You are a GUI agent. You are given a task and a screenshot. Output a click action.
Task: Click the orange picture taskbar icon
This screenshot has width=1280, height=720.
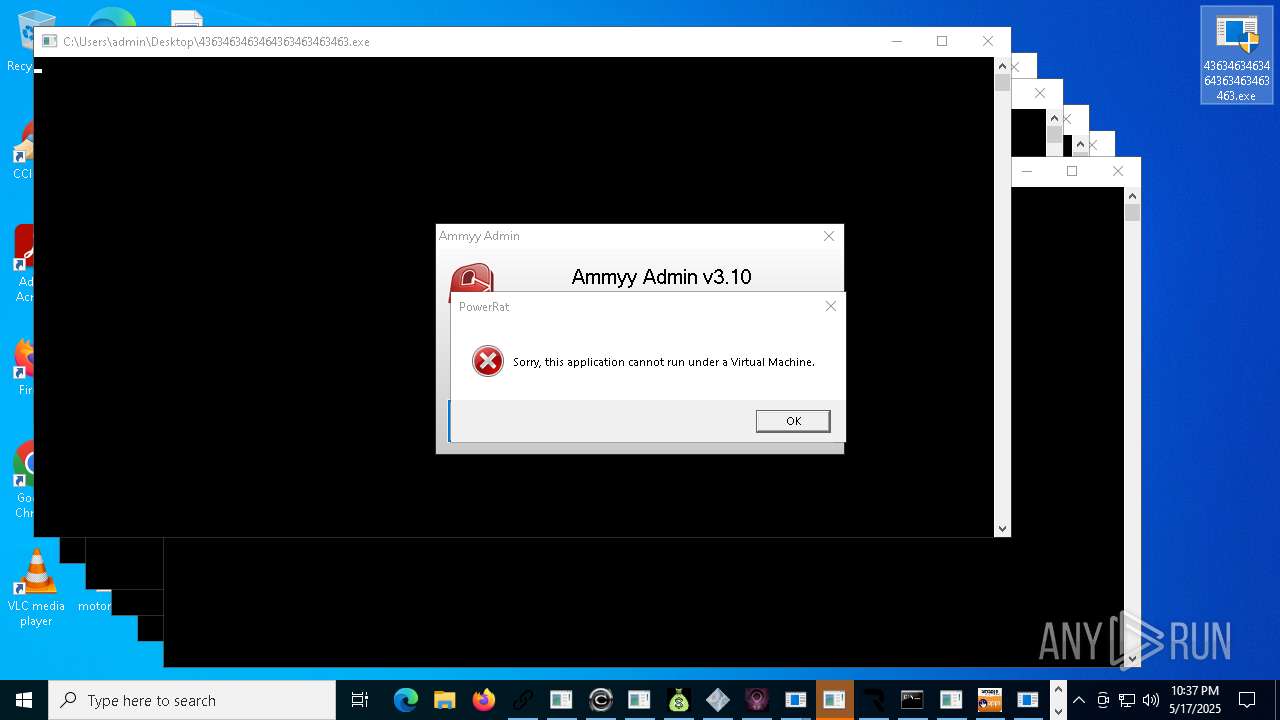click(990, 700)
